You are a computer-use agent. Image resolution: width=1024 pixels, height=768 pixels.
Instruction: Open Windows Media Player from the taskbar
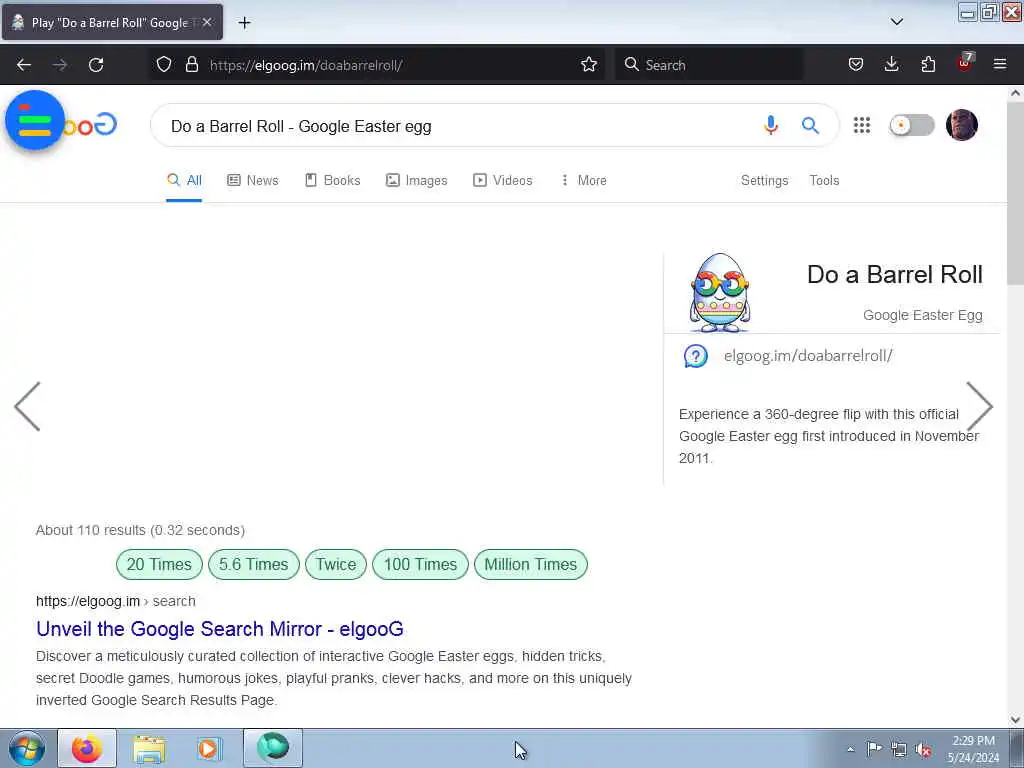209,748
